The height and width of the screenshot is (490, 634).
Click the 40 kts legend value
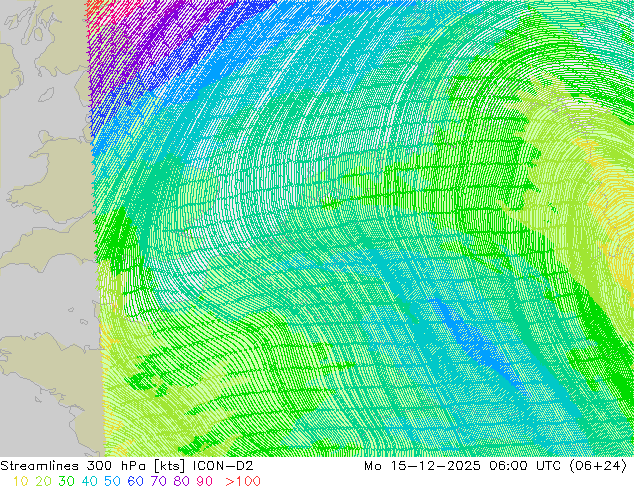coord(89,481)
